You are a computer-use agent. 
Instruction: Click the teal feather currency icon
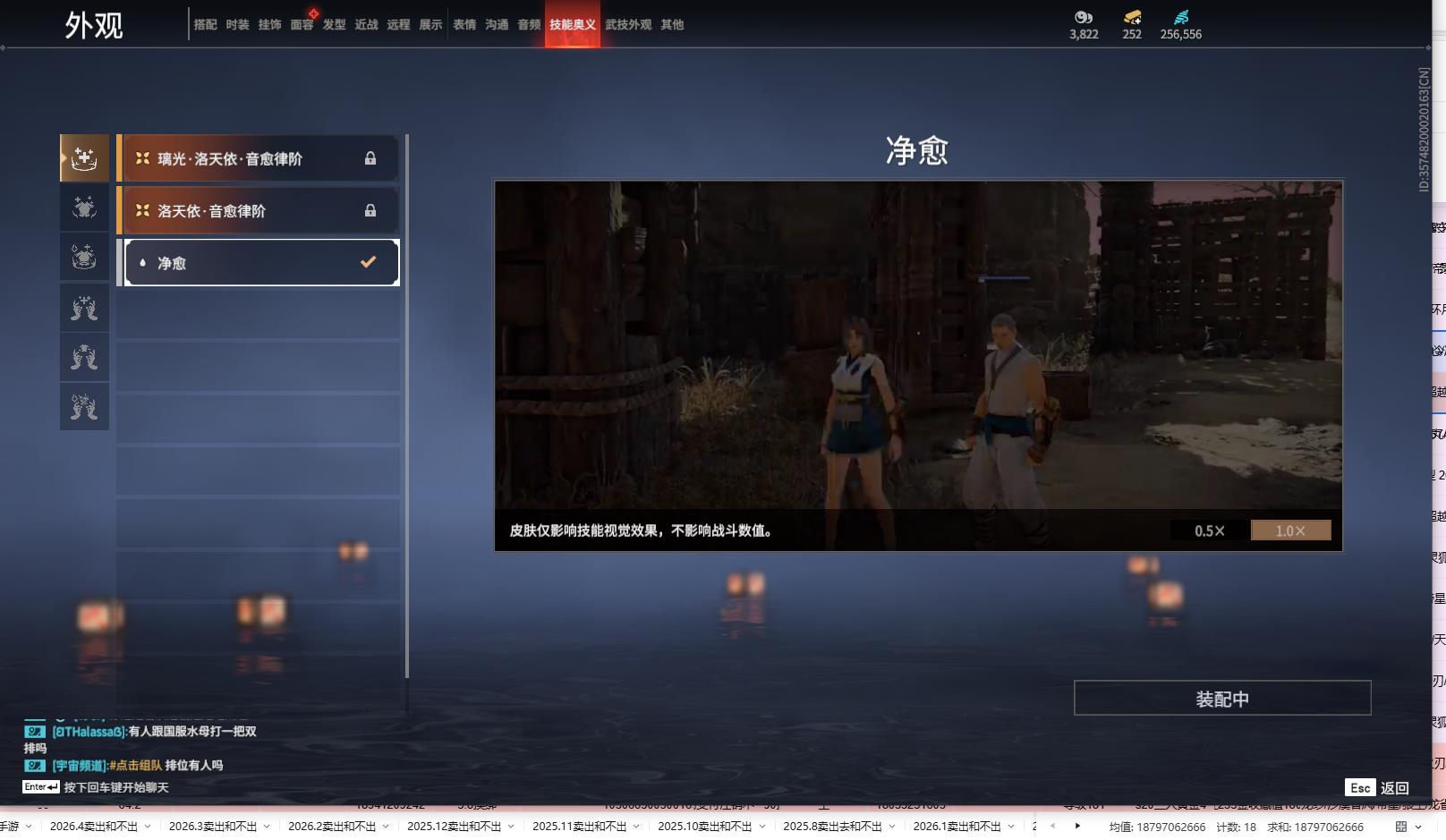1181,17
